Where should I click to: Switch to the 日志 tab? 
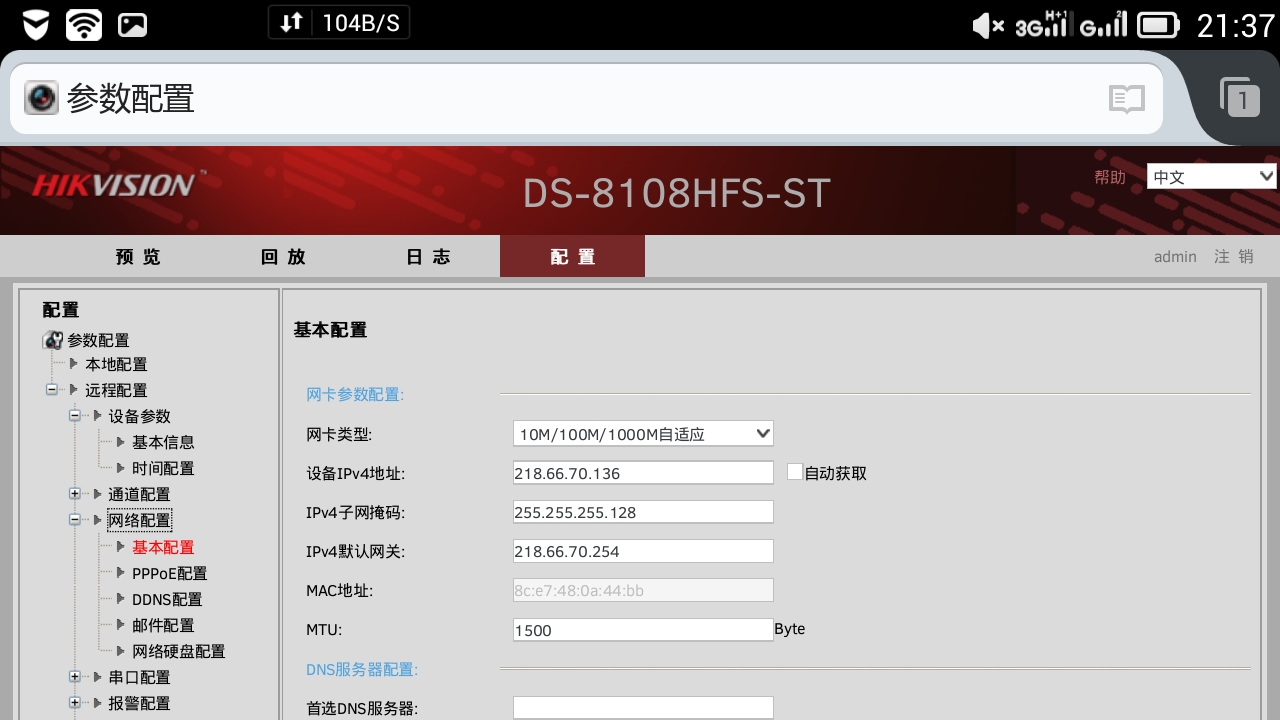428,257
